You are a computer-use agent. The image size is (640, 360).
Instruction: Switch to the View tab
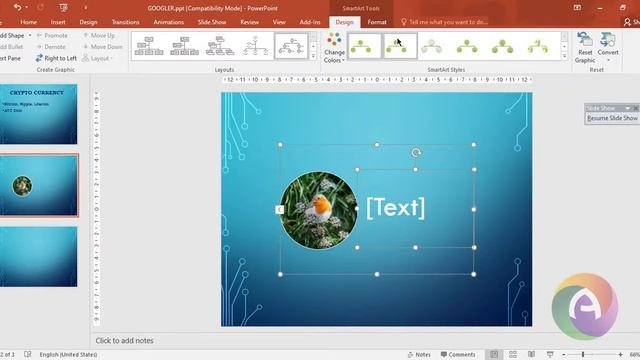(279, 22)
